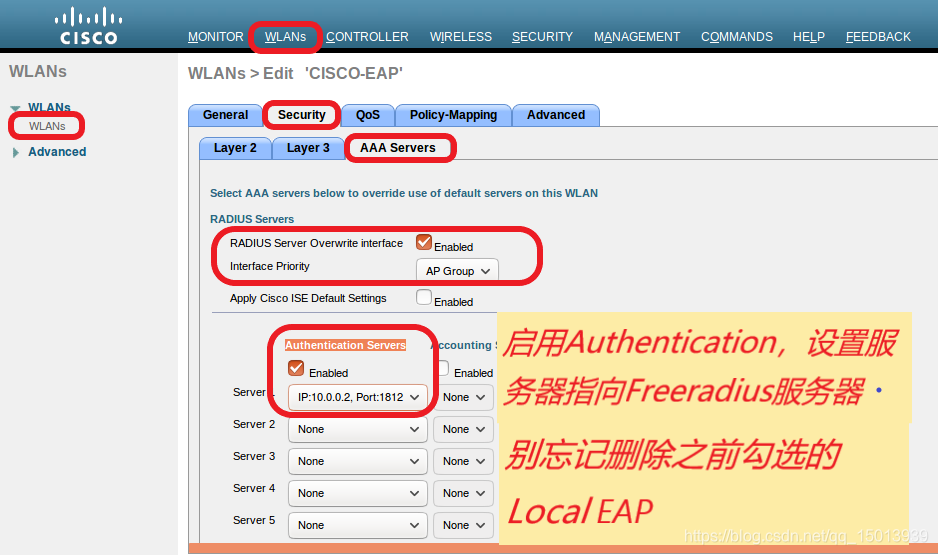Screen dimensions: 938x555
Task: Click the Server 2 row label
Action: [254, 424]
